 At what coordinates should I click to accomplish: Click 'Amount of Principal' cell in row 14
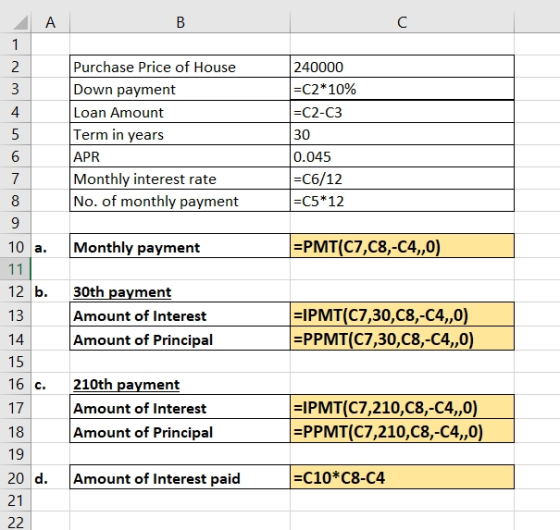click(180, 339)
